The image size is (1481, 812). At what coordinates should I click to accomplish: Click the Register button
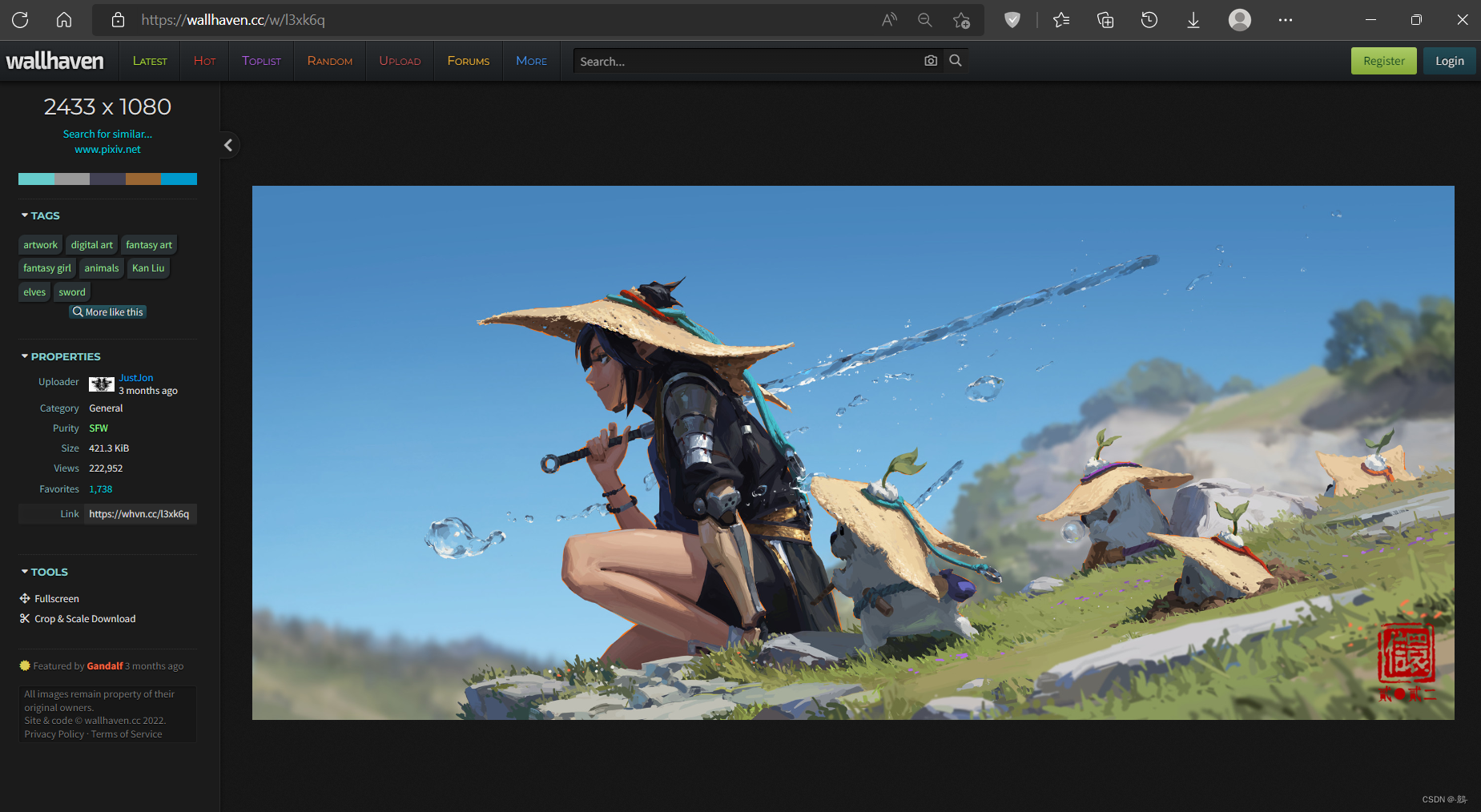[x=1384, y=61]
